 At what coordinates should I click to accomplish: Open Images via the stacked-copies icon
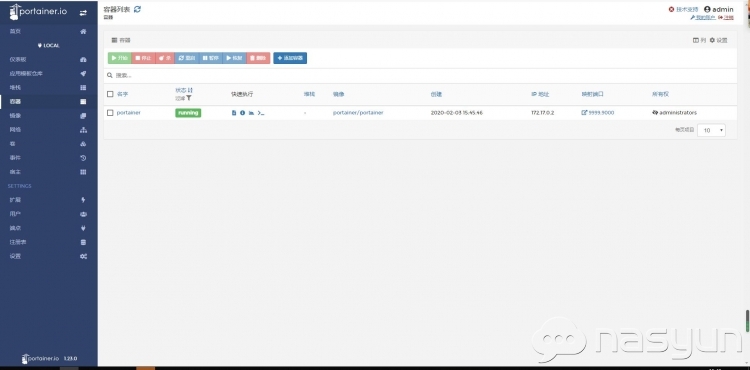tap(83, 116)
